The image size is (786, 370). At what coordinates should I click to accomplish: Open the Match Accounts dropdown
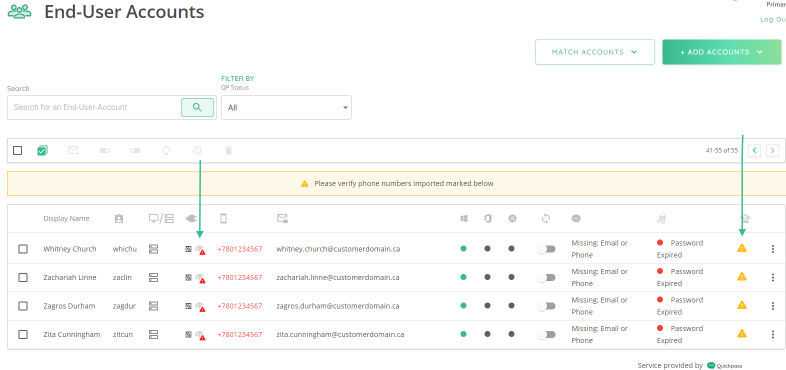click(595, 52)
